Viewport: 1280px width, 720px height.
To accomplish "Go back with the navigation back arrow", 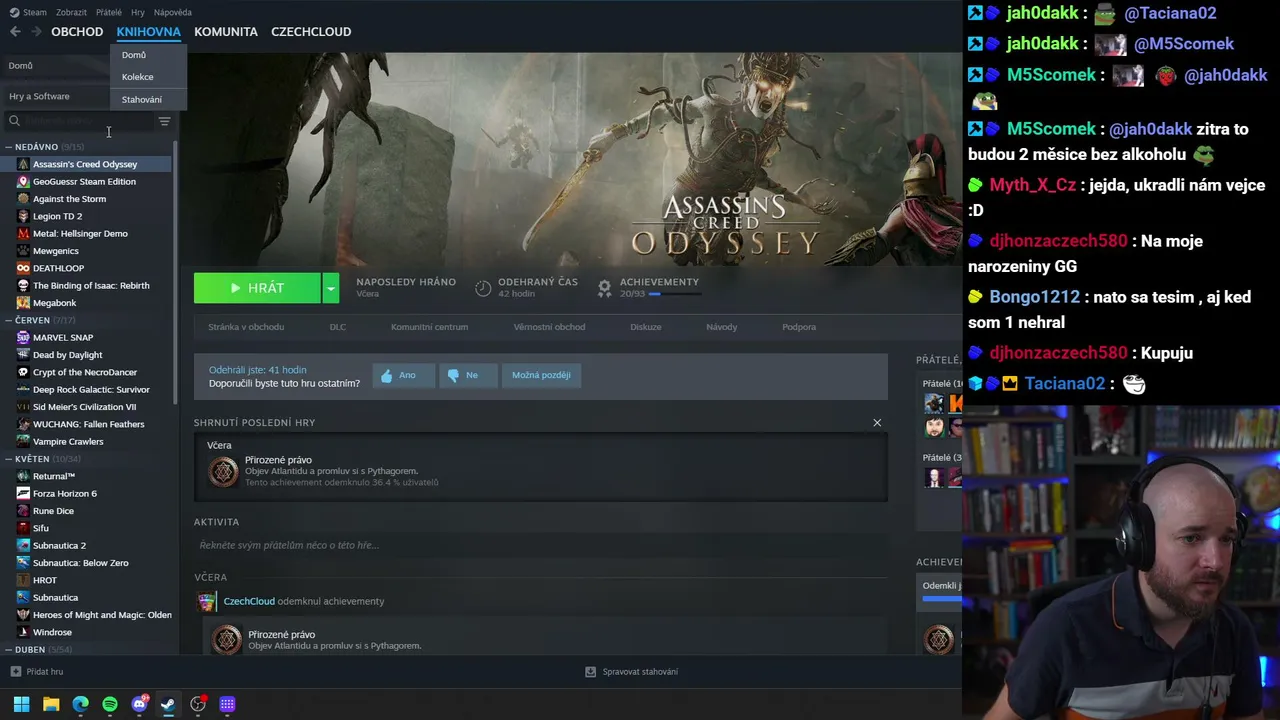I will 15,32.
